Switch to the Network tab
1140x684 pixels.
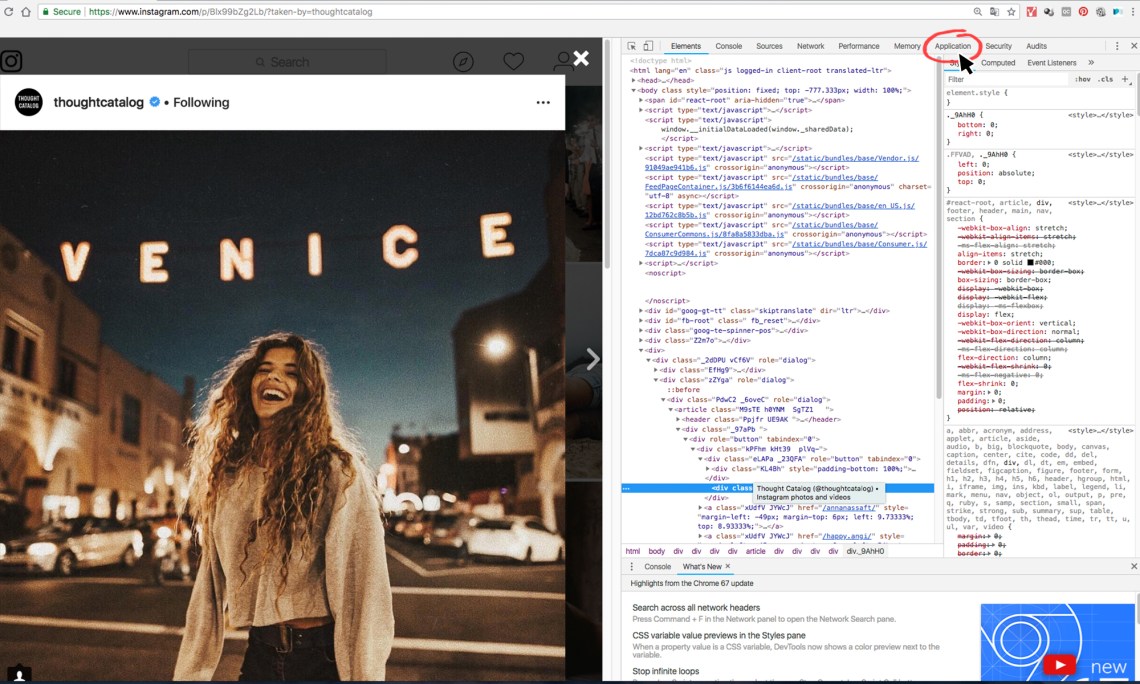point(811,46)
